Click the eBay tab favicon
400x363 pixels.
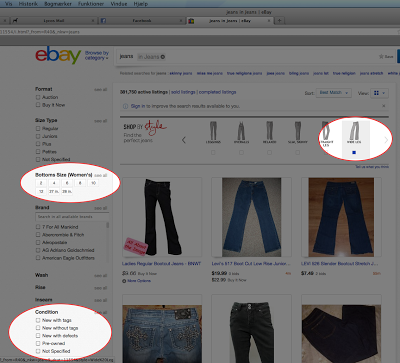click(191, 21)
